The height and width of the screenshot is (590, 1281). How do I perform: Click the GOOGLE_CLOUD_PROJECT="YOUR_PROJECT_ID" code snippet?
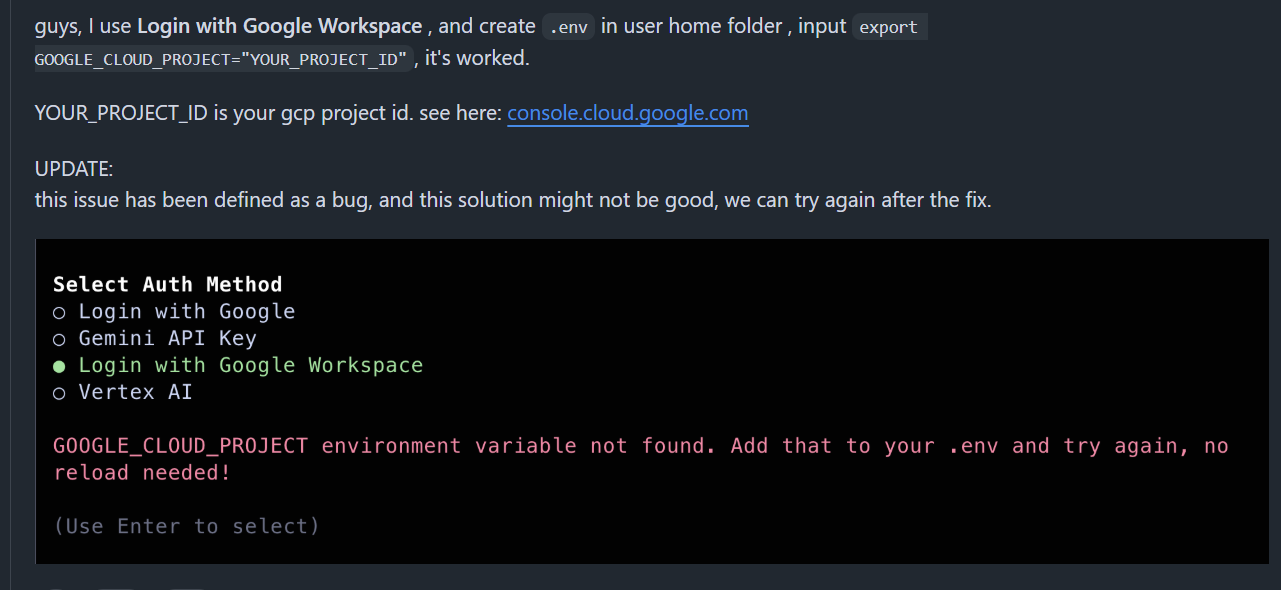coord(224,59)
